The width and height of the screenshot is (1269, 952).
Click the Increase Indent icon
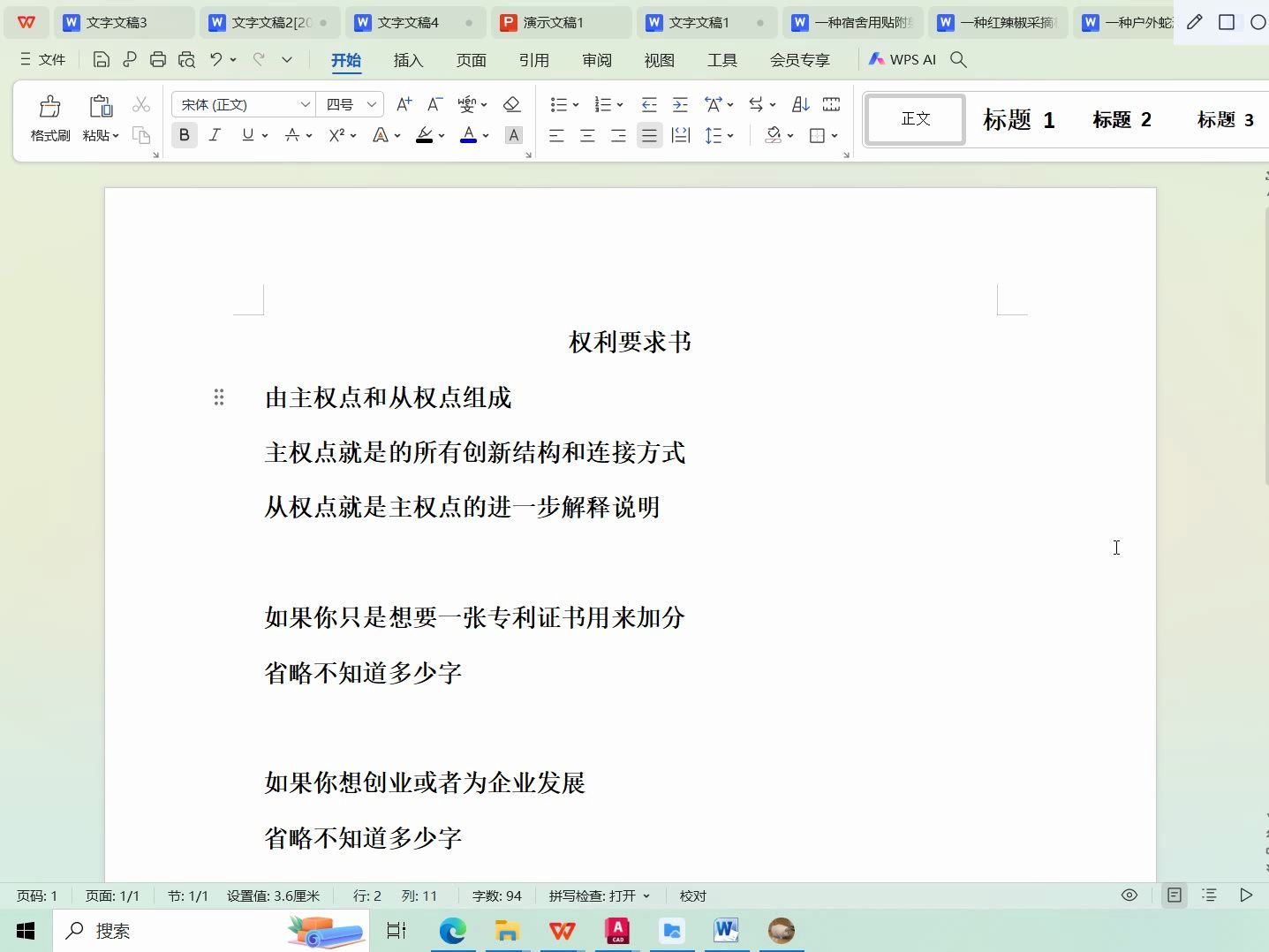[680, 104]
